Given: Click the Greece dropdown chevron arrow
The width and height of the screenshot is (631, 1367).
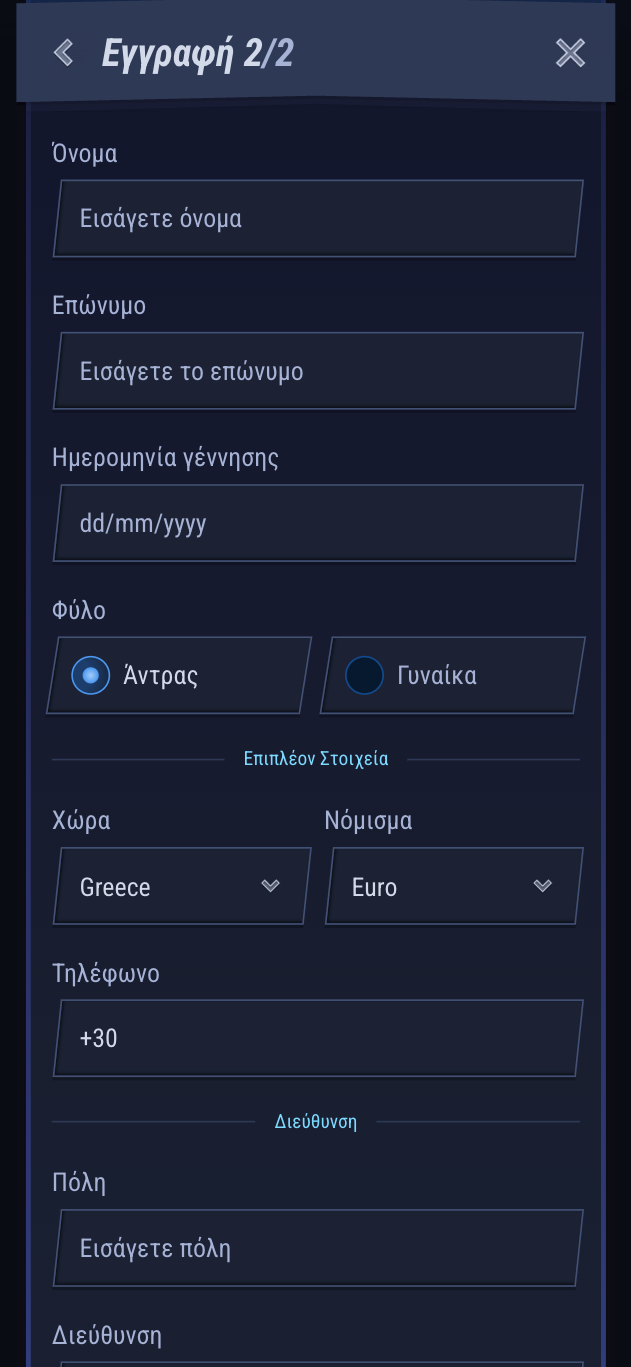Looking at the screenshot, I should [x=270, y=886].
